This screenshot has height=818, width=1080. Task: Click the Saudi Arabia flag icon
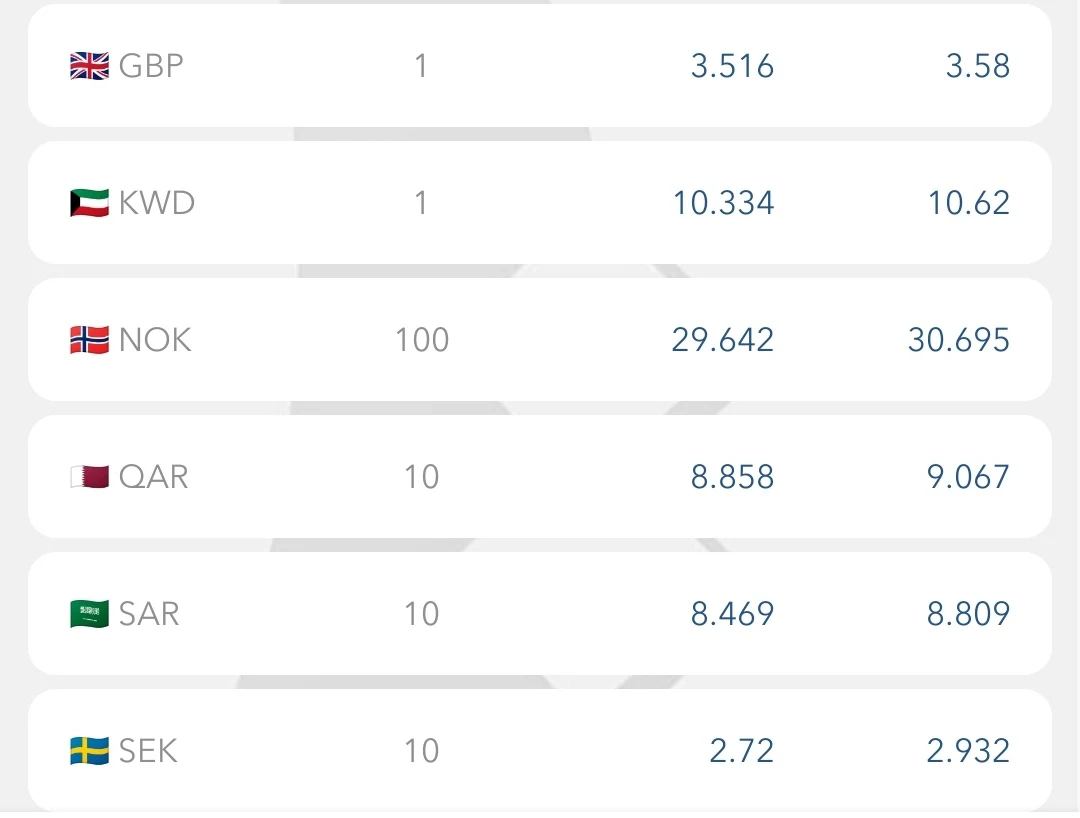tap(89, 614)
